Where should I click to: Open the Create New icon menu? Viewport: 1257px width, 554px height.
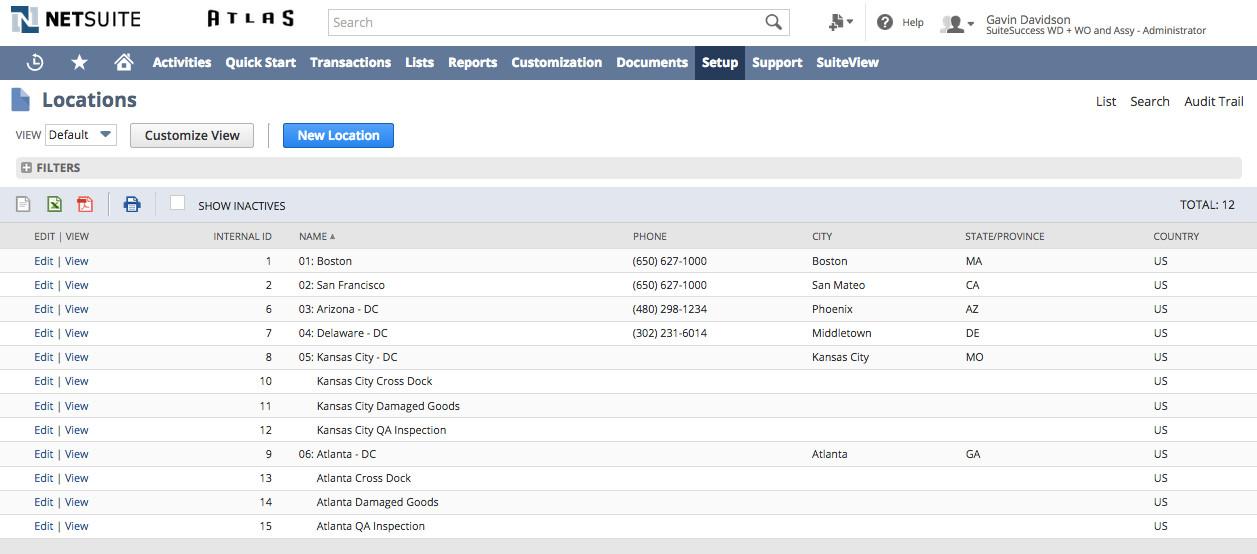(840, 22)
